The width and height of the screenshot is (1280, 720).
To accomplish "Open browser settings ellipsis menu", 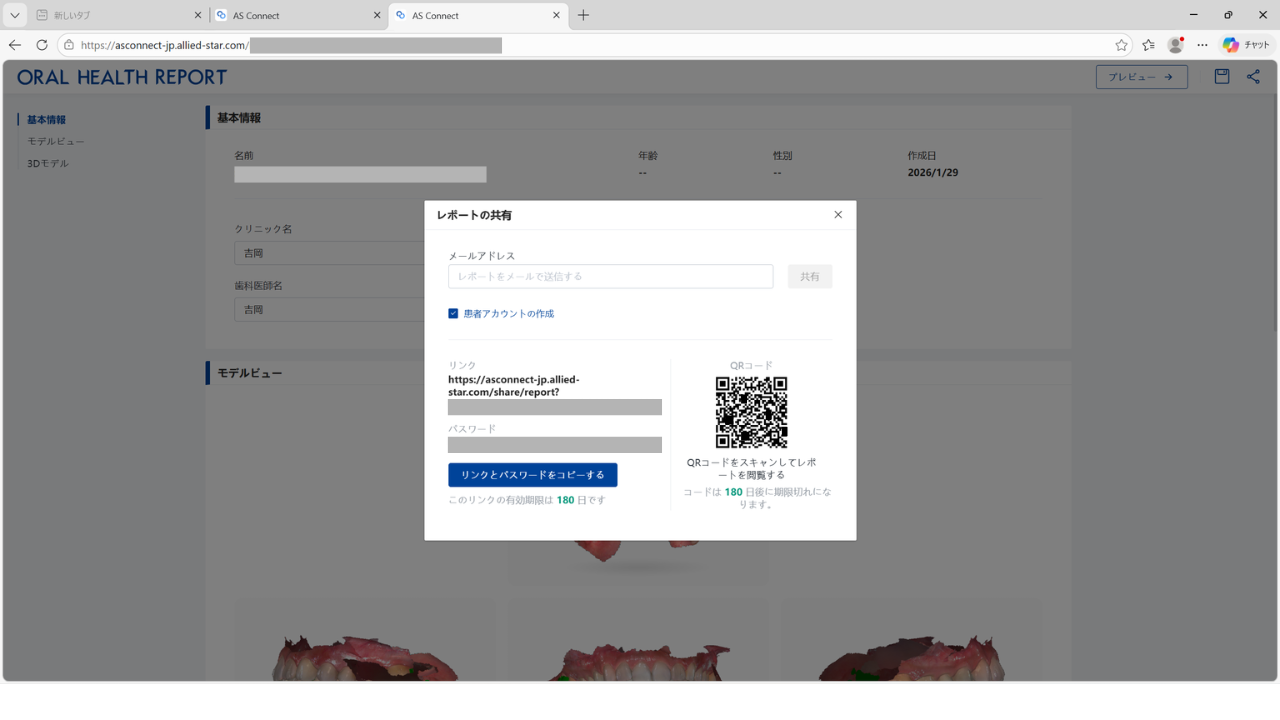I will tap(1202, 45).
